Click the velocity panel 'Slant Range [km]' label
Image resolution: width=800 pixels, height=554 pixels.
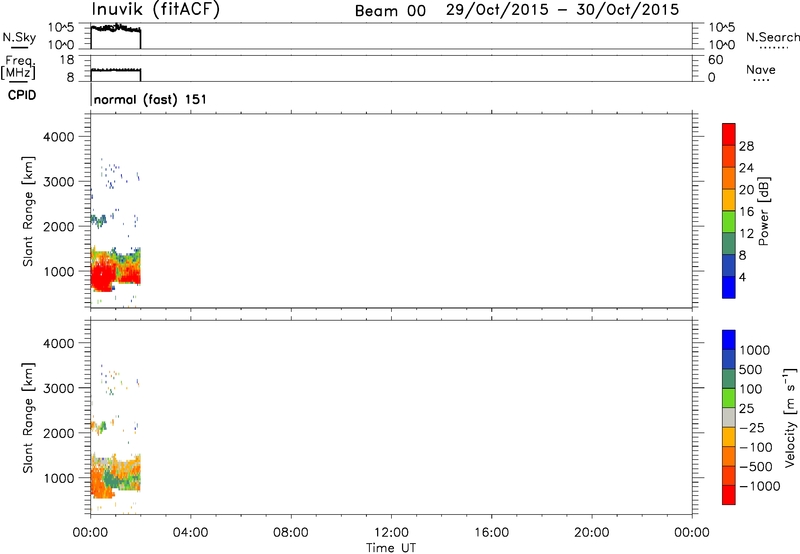click(28, 418)
